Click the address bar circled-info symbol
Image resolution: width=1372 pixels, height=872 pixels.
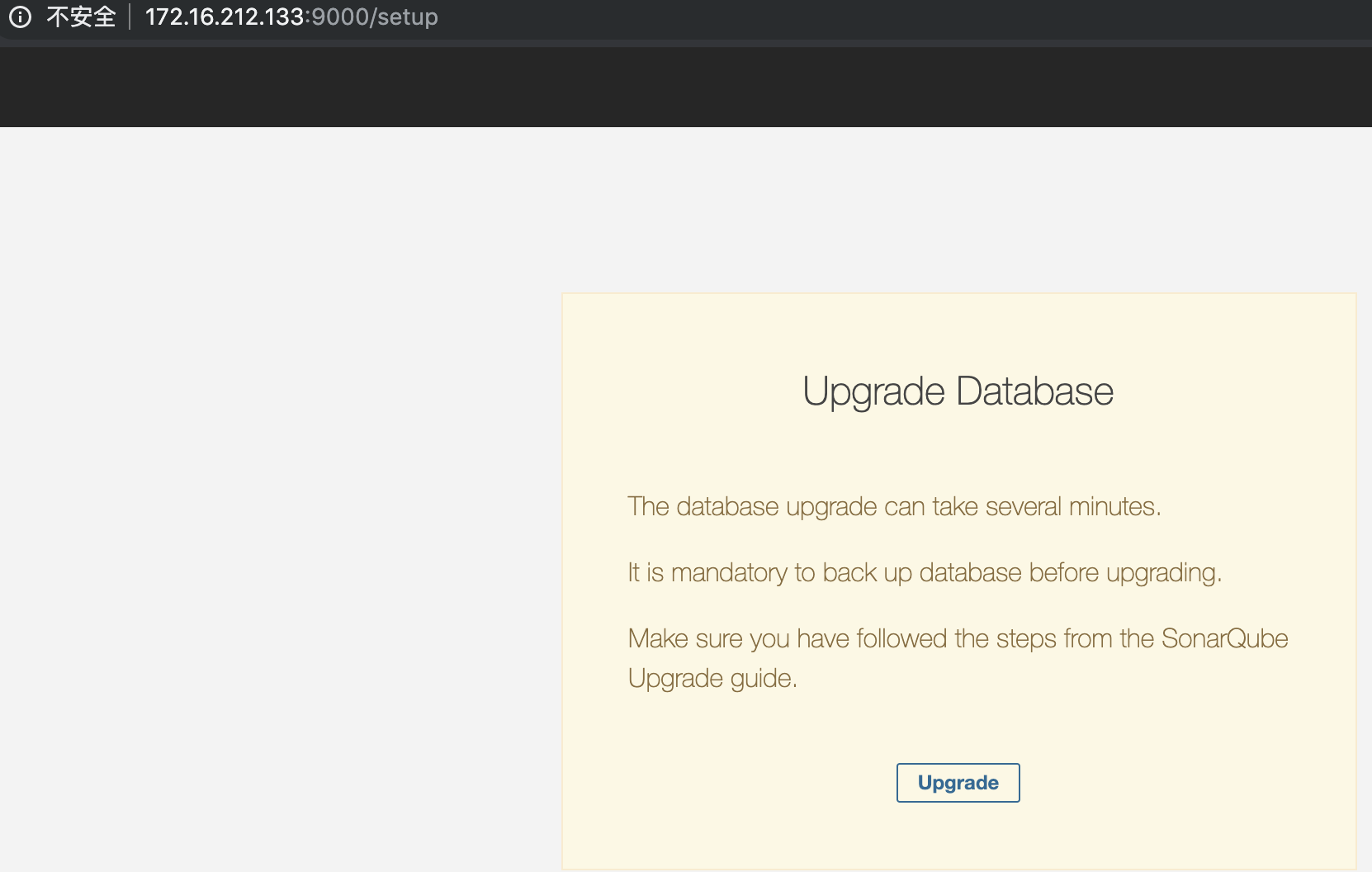coord(20,17)
